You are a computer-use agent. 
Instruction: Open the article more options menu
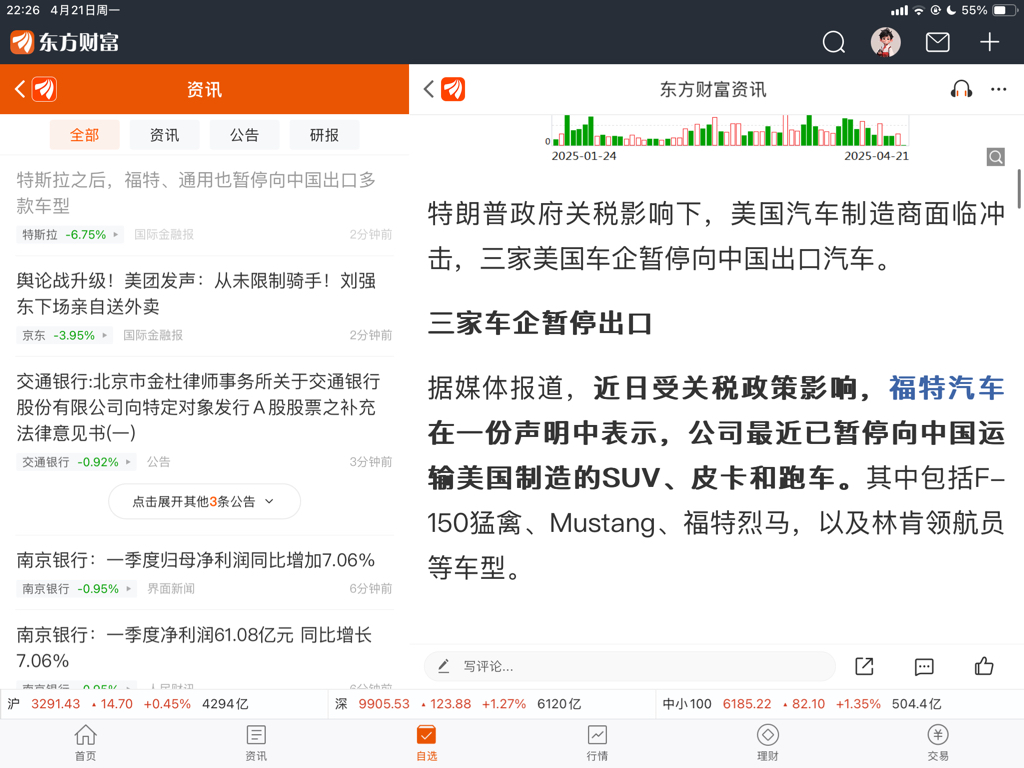pyautogui.click(x=999, y=89)
